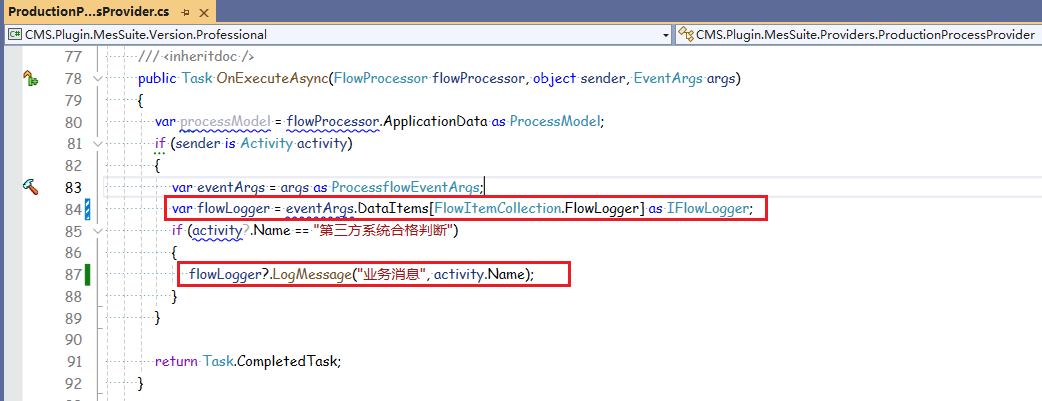Collapse the if activity block at line 85
This screenshot has height=401, width=1042.
click(x=97, y=231)
